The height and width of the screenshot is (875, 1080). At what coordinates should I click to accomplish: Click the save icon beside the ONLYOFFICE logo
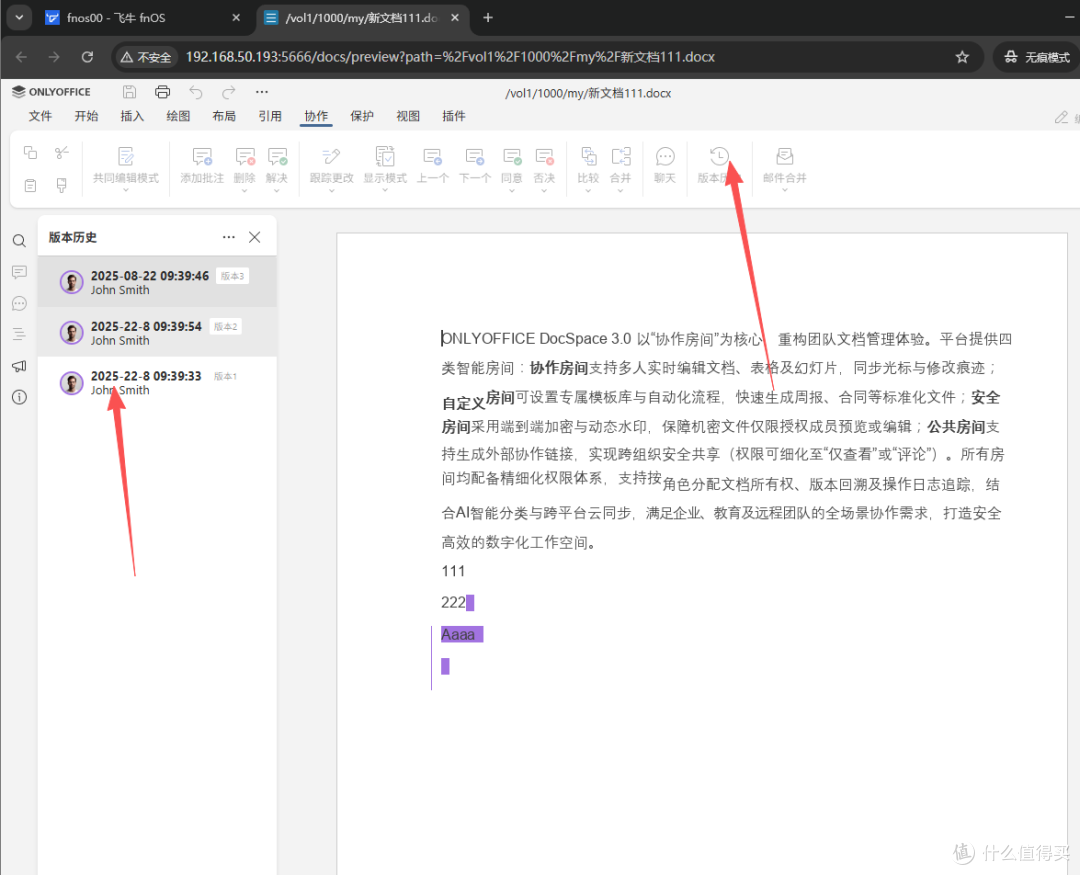pyautogui.click(x=129, y=92)
